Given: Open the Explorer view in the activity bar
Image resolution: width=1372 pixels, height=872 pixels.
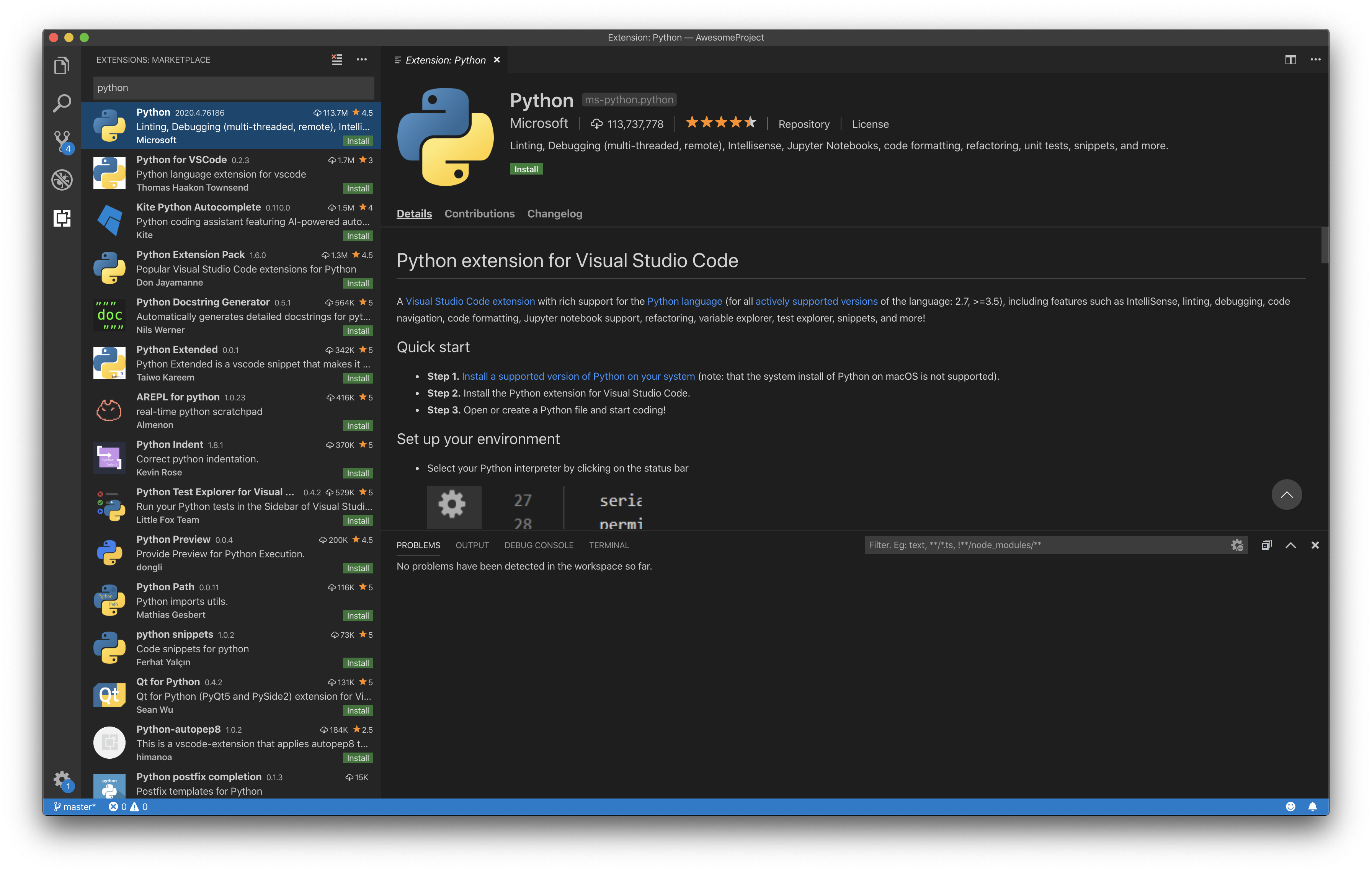Looking at the screenshot, I should tap(62, 65).
